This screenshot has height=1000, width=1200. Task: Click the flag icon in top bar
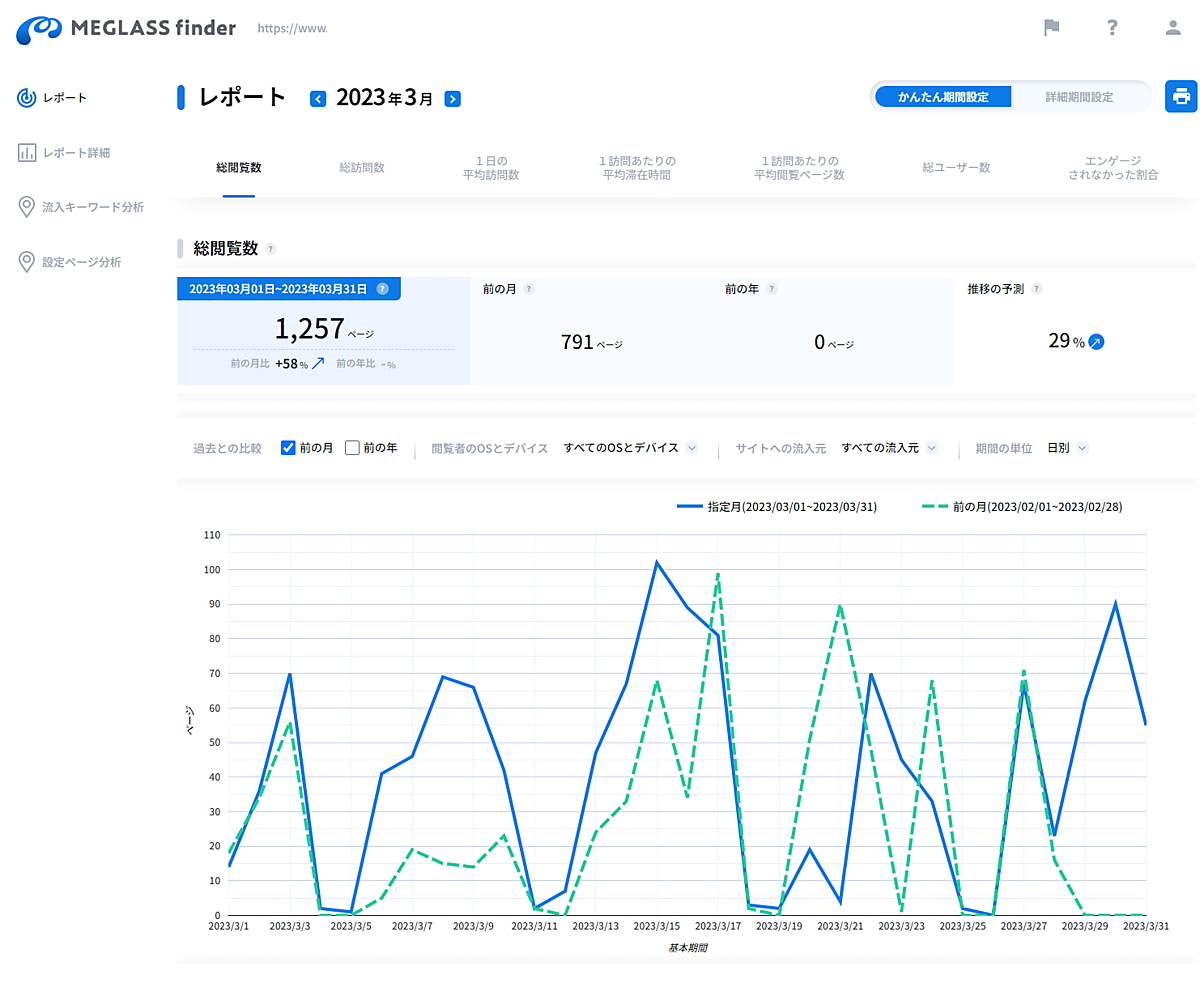point(1051,28)
